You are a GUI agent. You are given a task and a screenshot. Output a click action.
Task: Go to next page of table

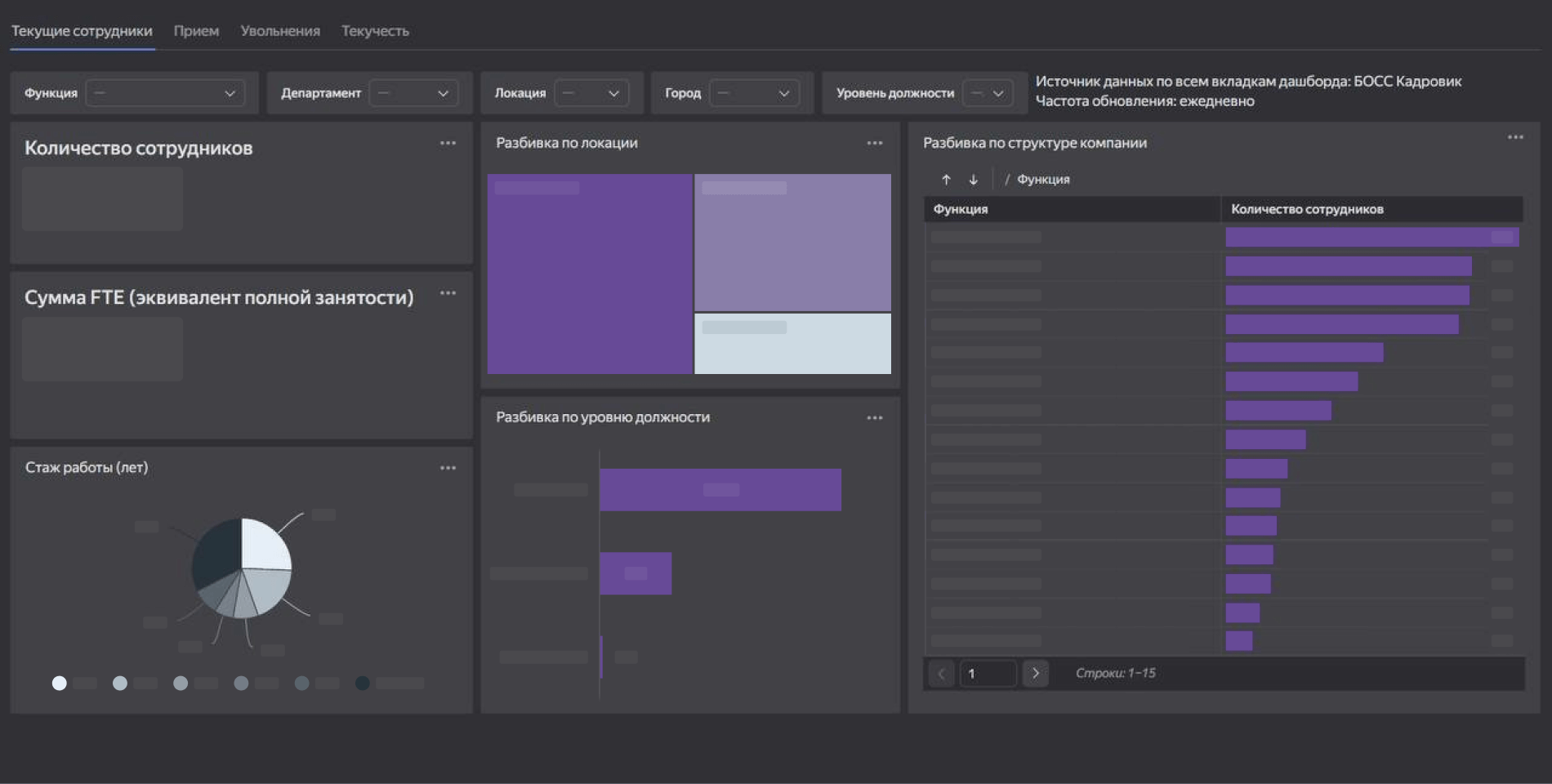pyautogui.click(x=1035, y=673)
